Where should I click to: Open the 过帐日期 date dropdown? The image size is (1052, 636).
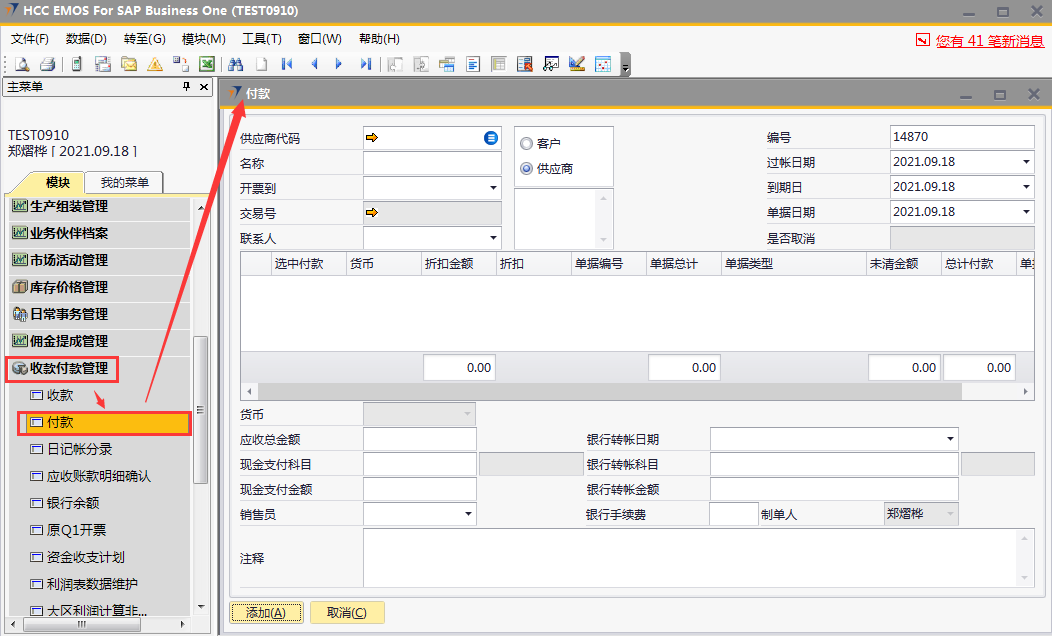tap(1026, 162)
